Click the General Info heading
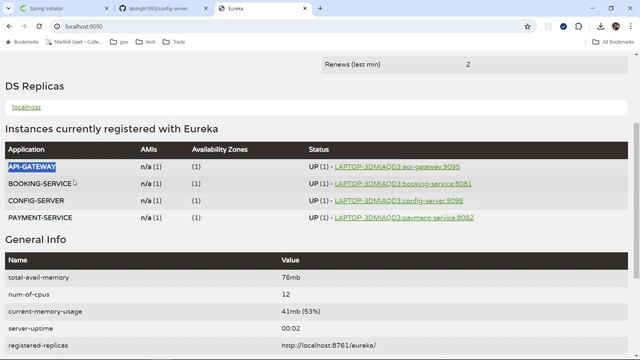 (36, 240)
